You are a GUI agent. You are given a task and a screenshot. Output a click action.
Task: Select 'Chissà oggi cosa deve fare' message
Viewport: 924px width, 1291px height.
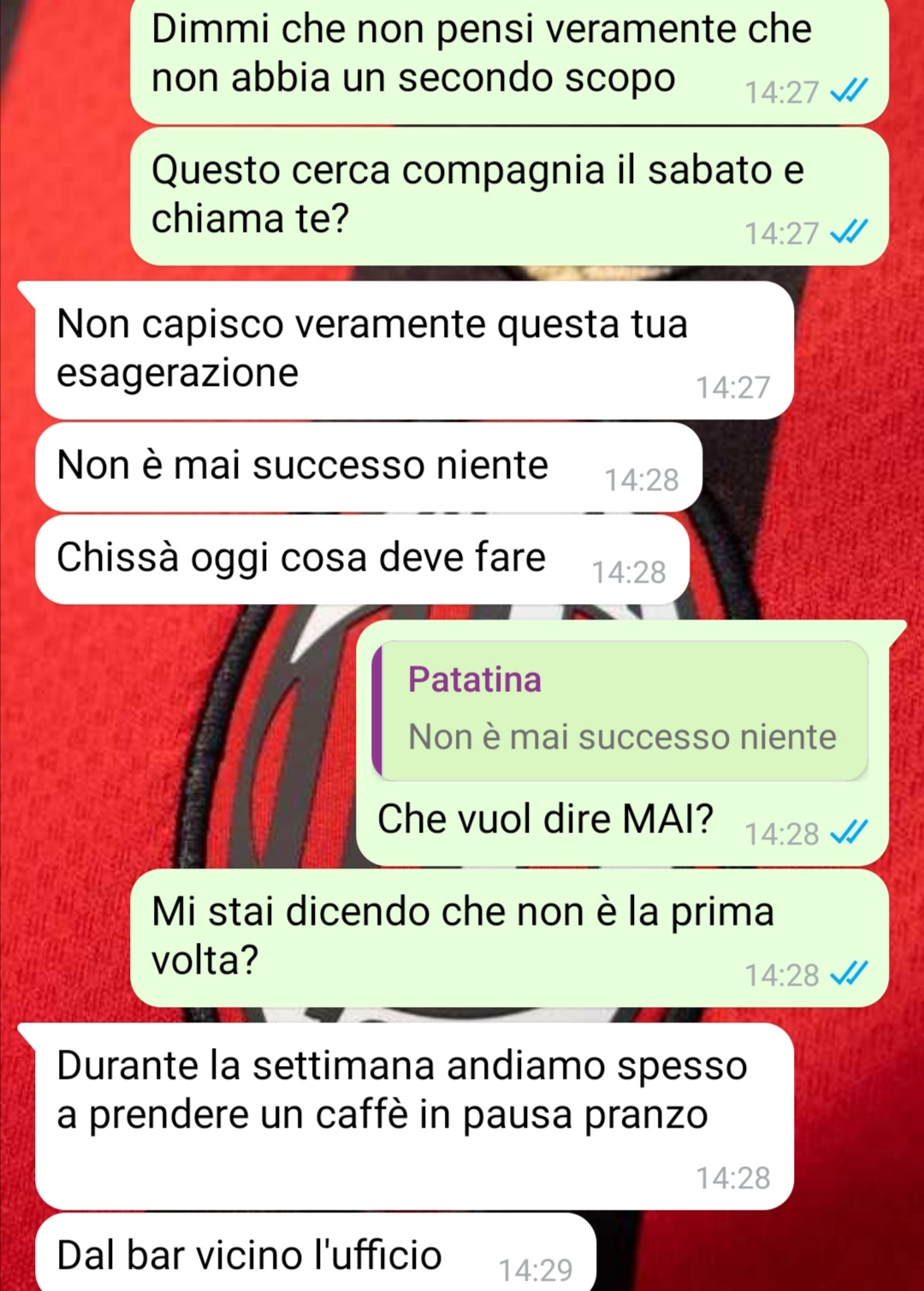(362, 560)
